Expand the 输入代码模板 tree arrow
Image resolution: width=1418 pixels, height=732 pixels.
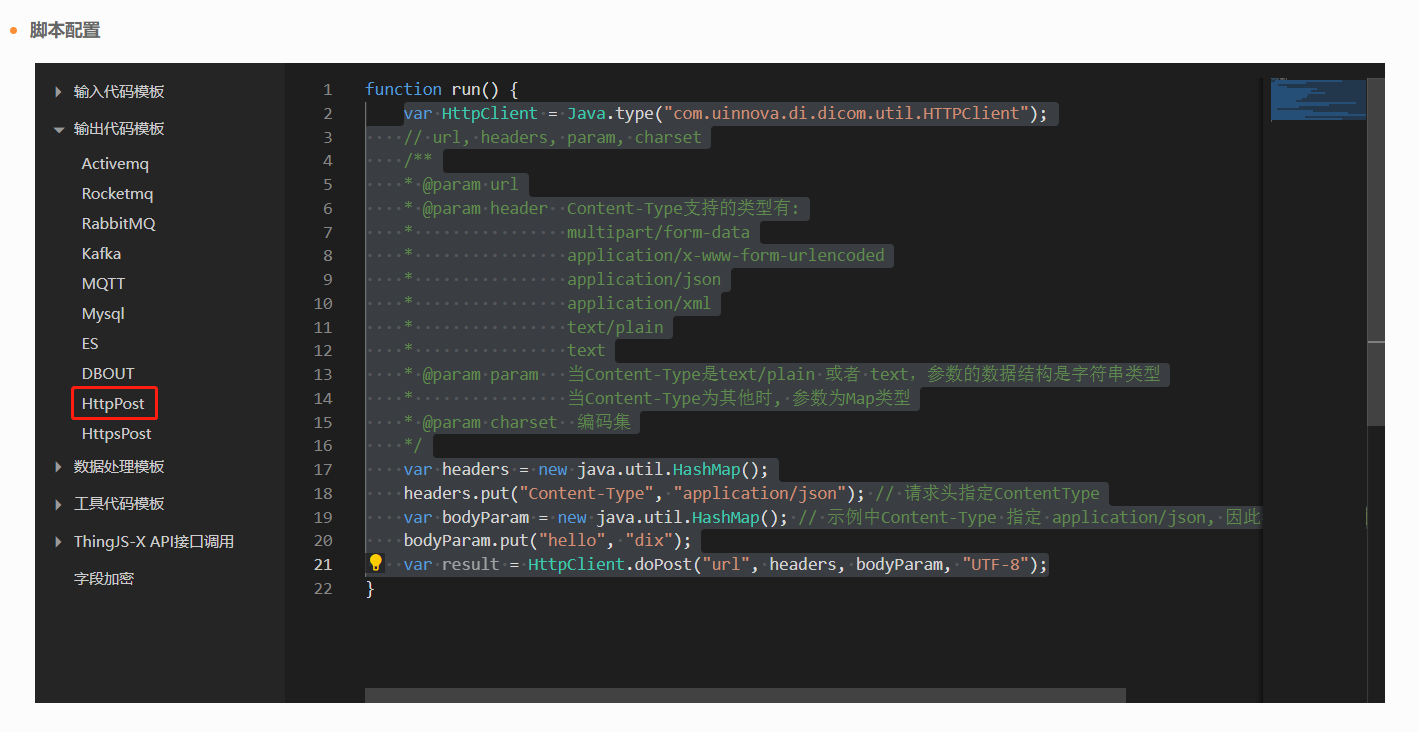(58, 92)
